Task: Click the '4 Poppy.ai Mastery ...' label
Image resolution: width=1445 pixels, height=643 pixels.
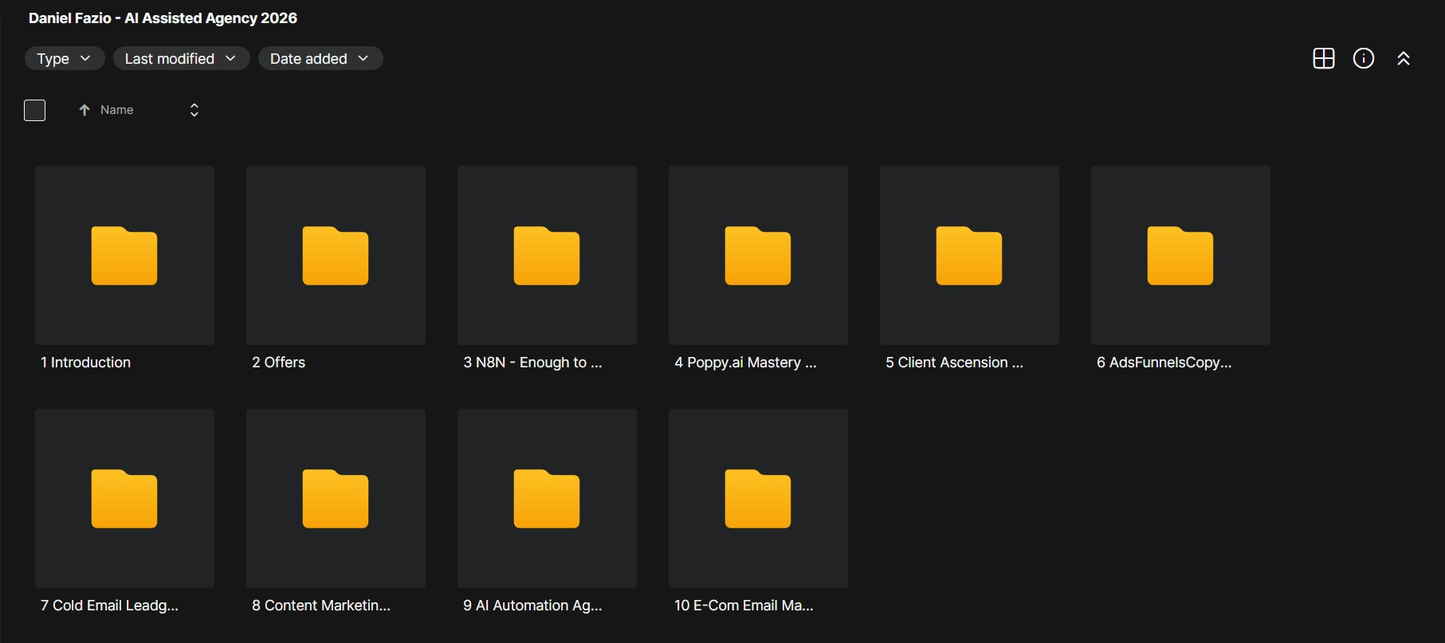Action: (x=745, y=363)
